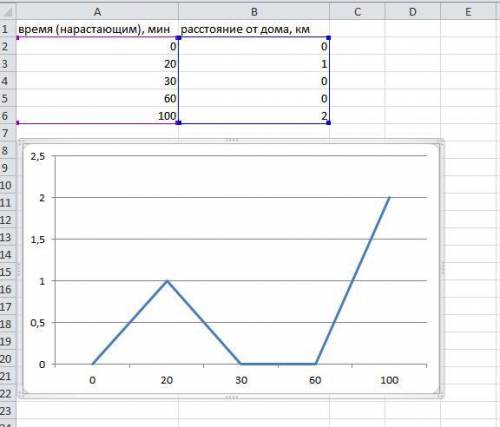Screen dimensions: 500x427
Task: Select the vertical axis label 2,5
Action: point(38,156)
